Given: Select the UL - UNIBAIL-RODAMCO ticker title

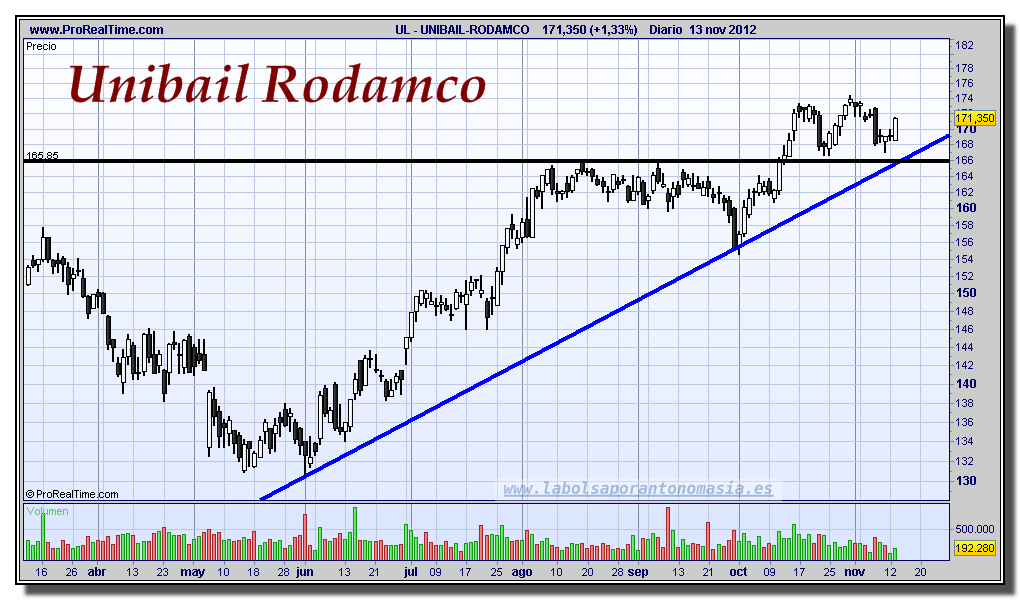Looking at the screenshot, I should pos(462,30).
